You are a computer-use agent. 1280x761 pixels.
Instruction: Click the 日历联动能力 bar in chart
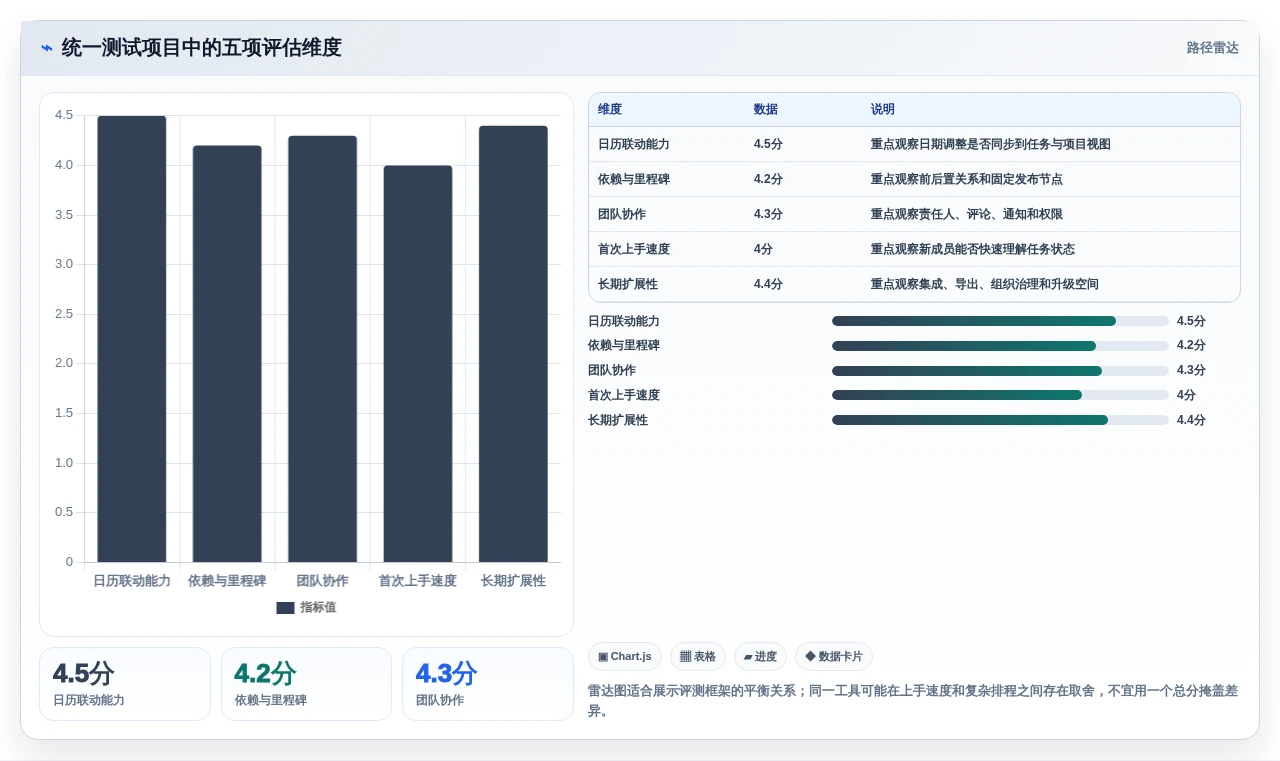[132, 339]
